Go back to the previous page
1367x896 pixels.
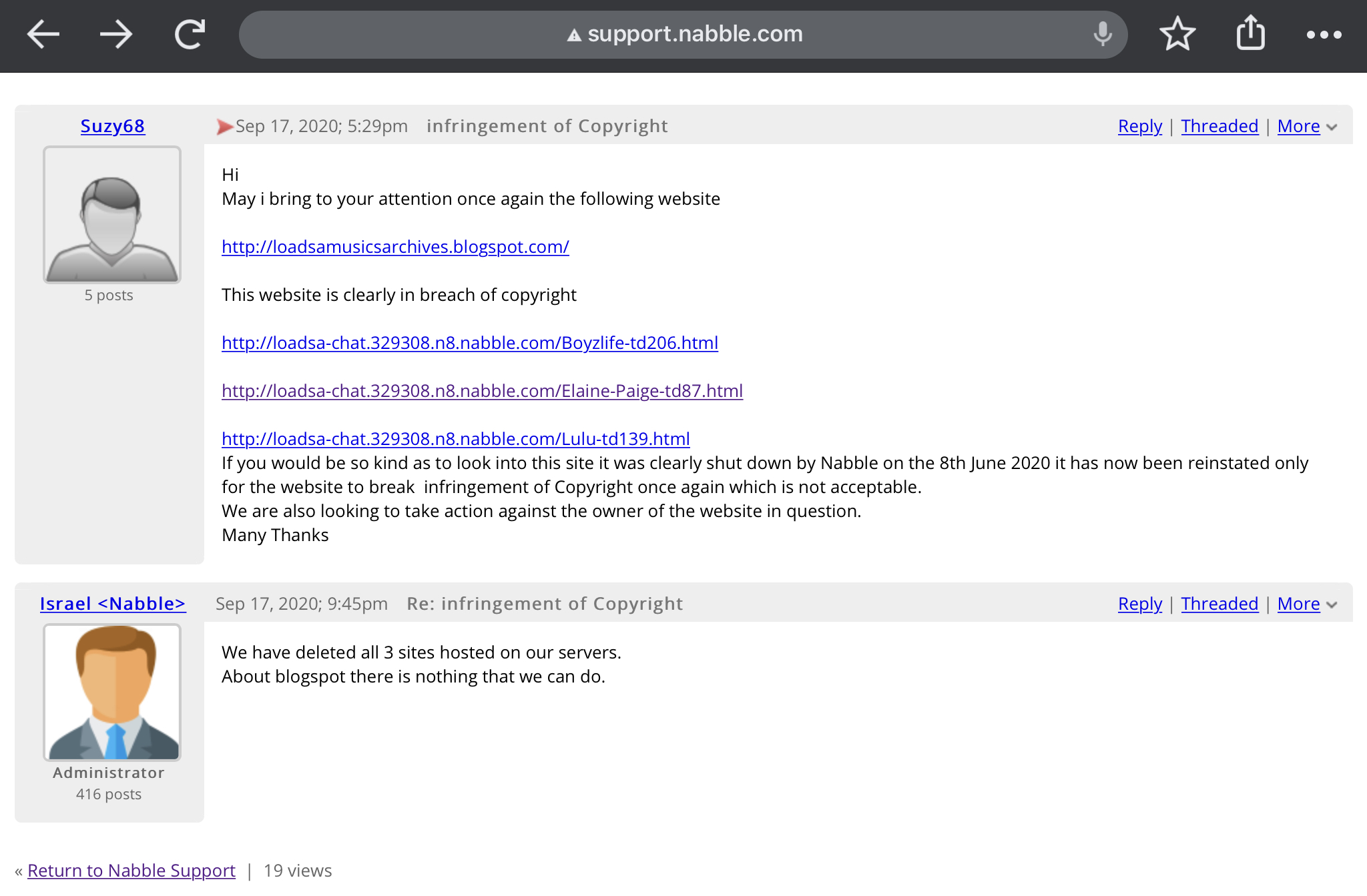(43, 34)
